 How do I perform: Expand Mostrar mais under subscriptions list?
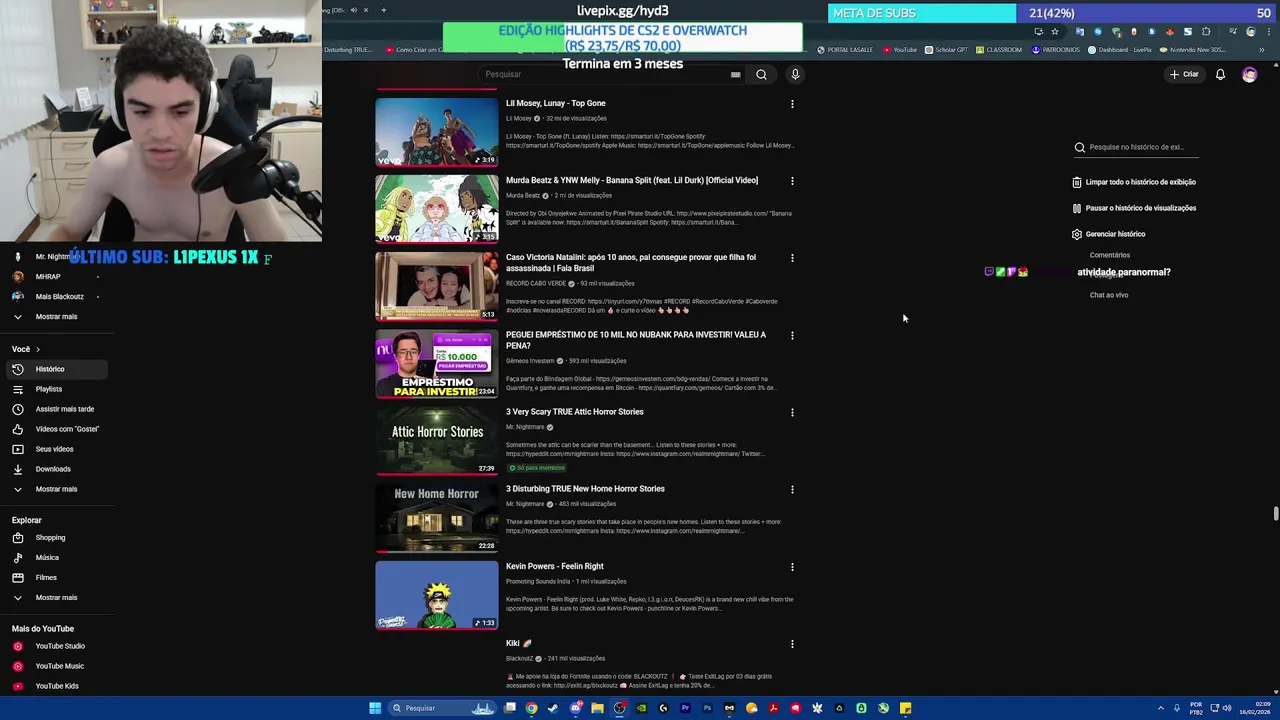click(56, 316)
